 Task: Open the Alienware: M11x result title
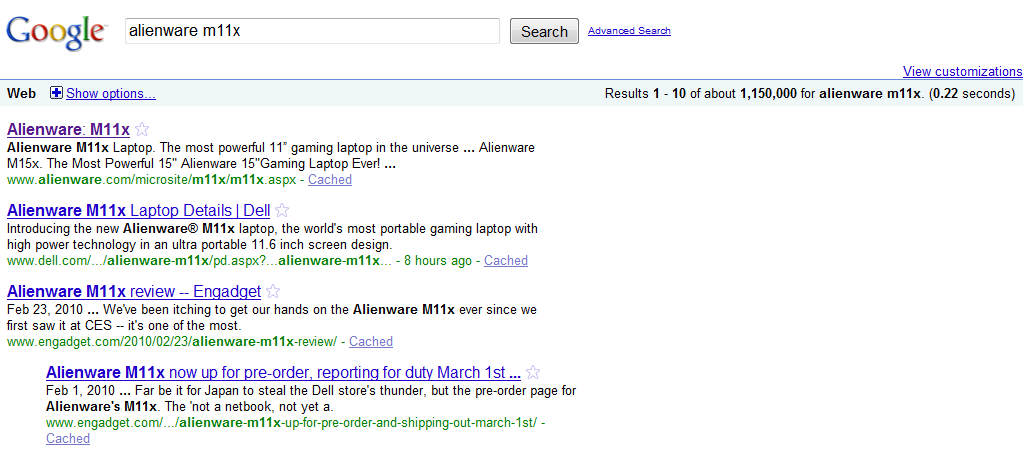(68, 129)
